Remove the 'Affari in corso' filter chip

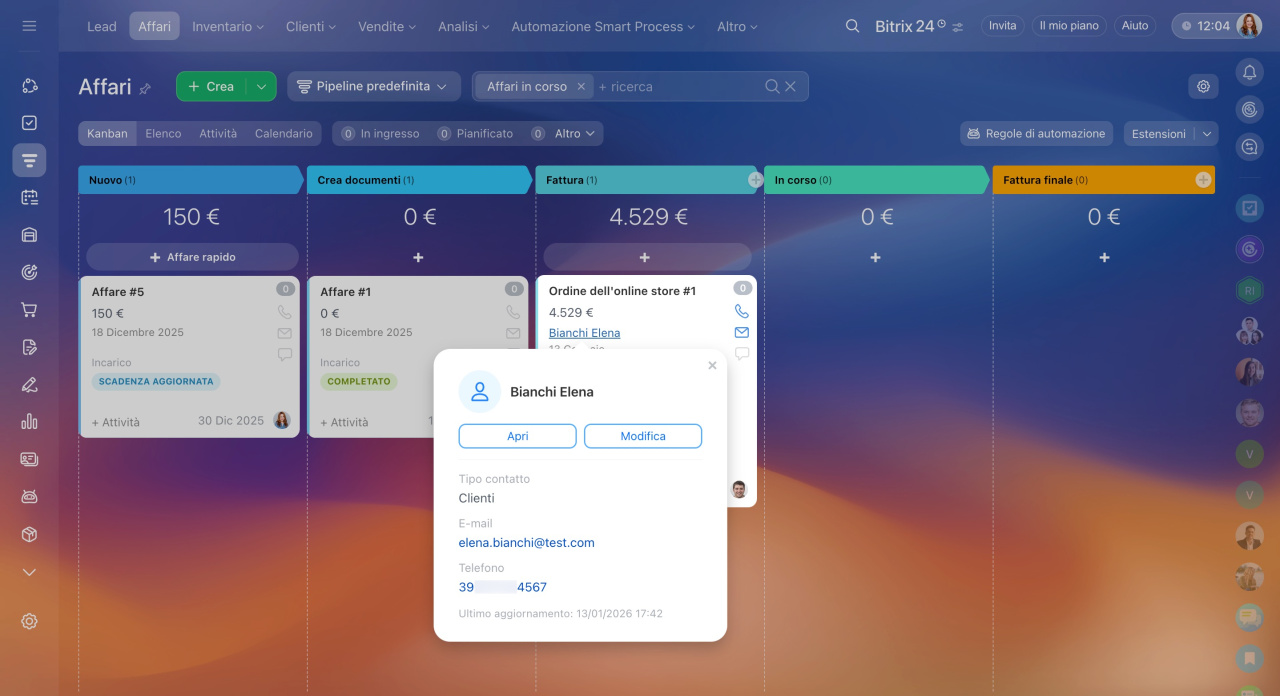581,87
